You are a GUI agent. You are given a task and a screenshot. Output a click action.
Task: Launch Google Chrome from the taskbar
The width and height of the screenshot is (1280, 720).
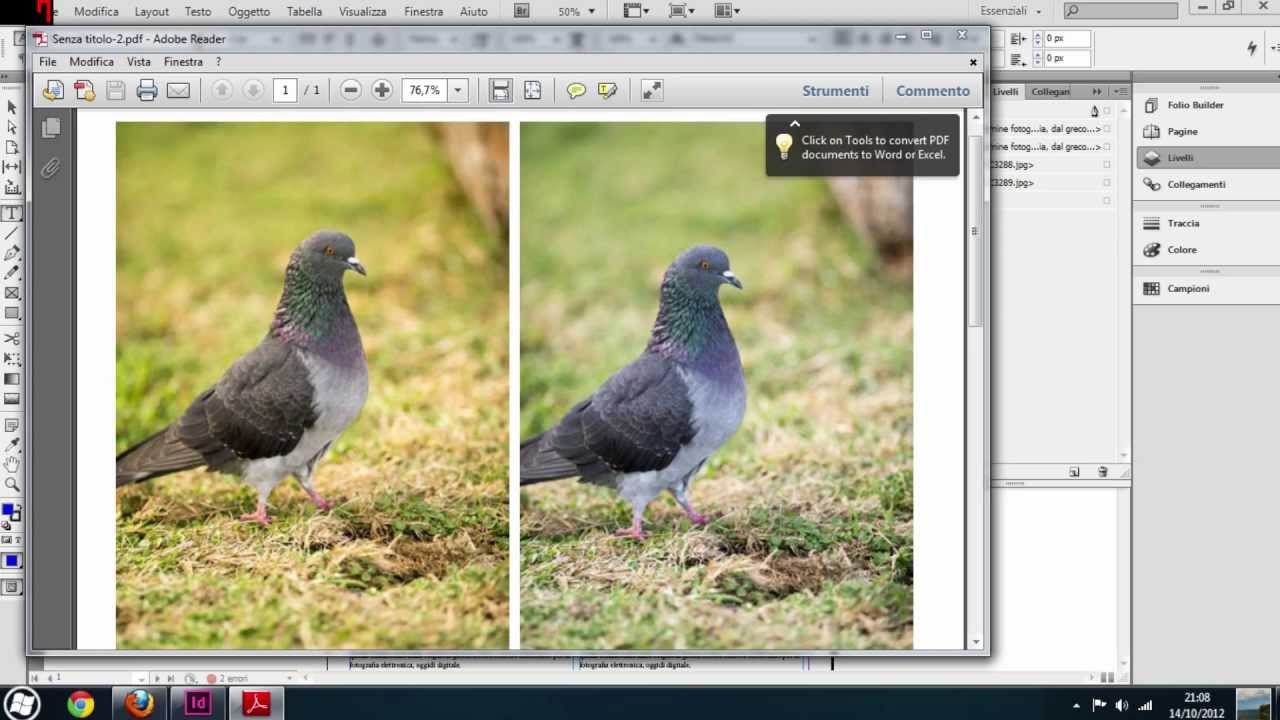(x=81, y=704)
